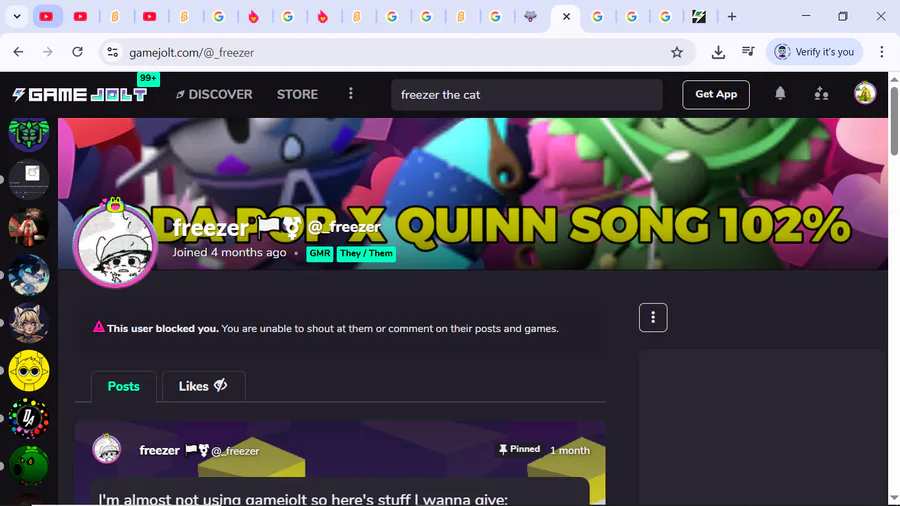Open the DISCOVER section

point(214,95)
